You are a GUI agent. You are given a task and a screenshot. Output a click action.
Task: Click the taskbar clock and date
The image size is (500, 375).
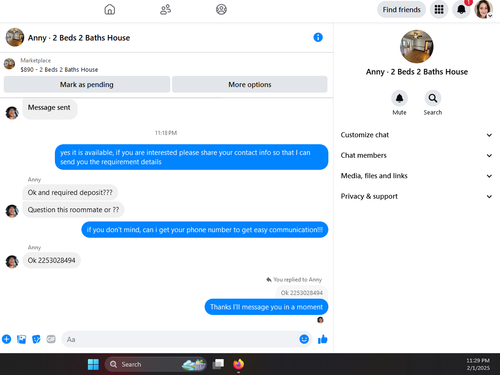pyautogui.click(x=478, y=364)
